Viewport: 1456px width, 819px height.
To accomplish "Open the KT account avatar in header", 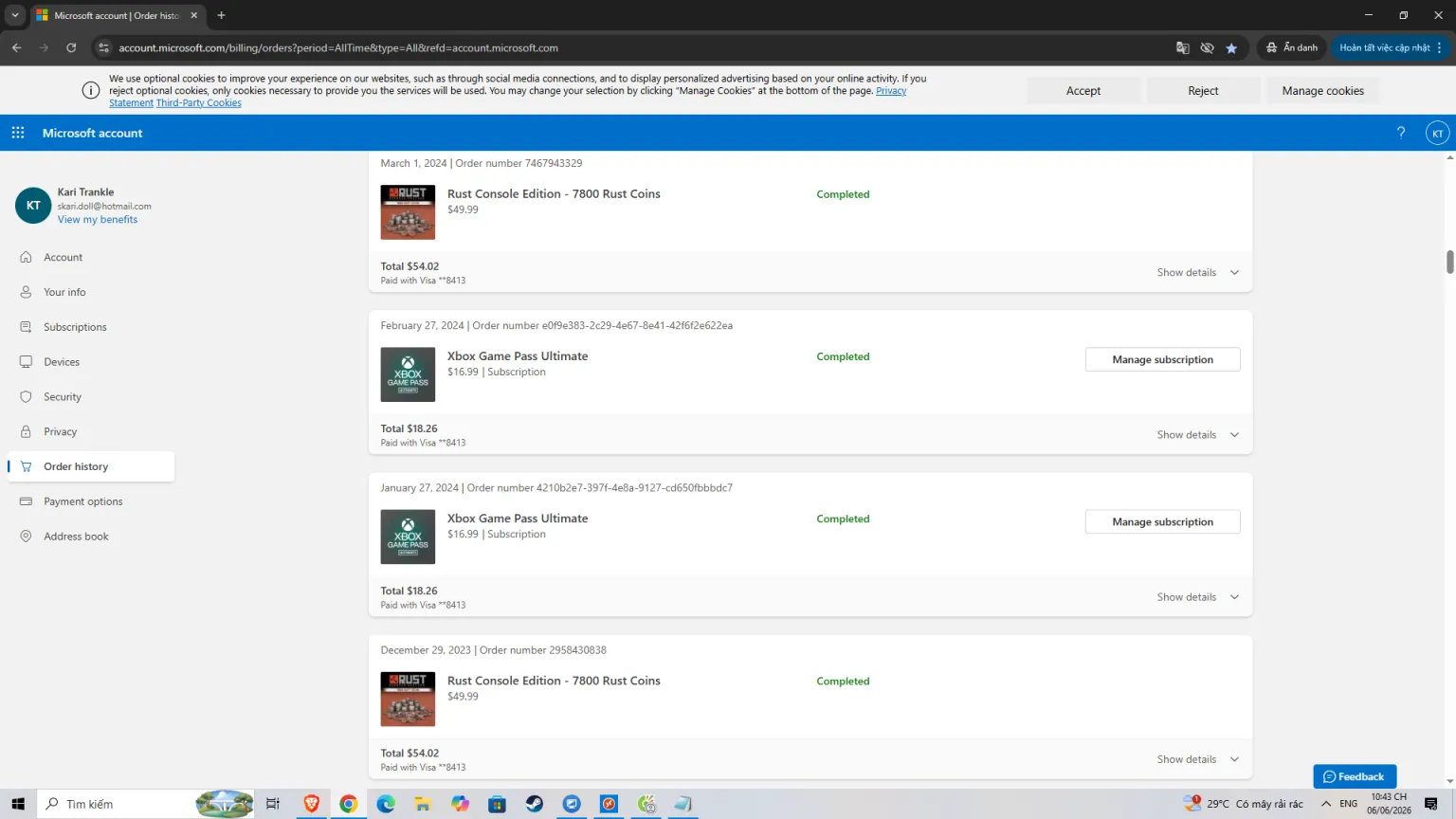I will 1437,134.
